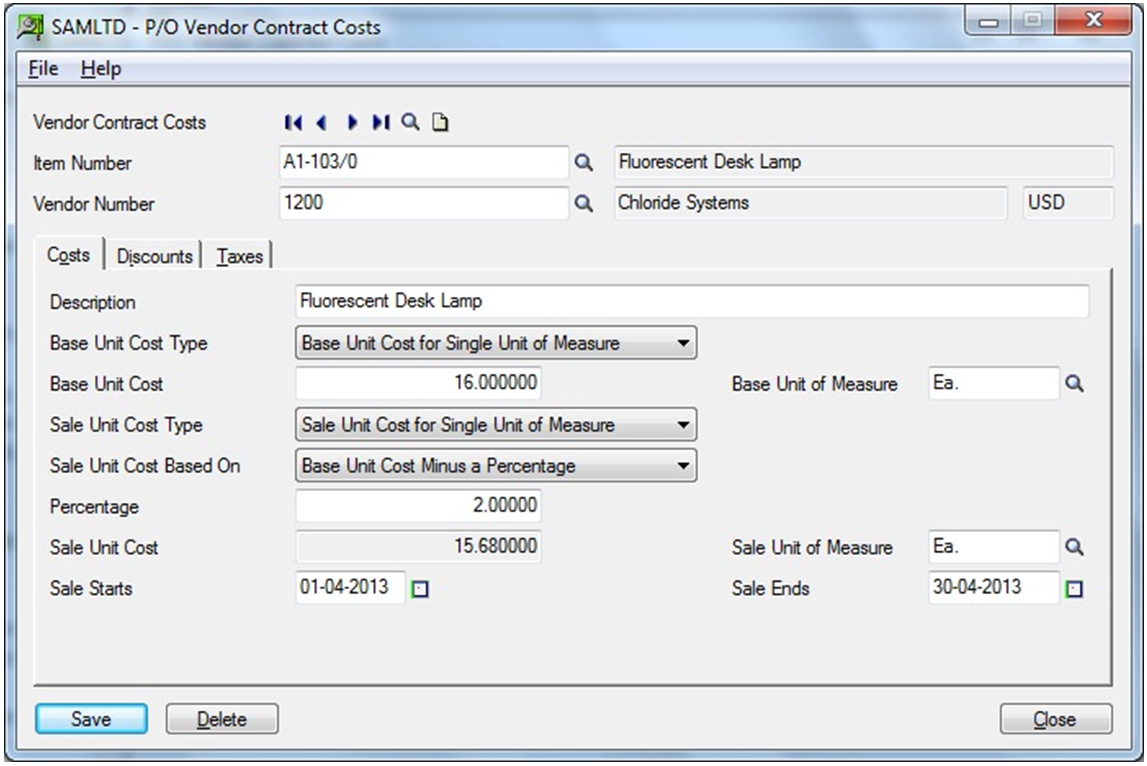Open Sale Starts calendar picker
This screenshot has height=766, width=1147.
(420, 589)
